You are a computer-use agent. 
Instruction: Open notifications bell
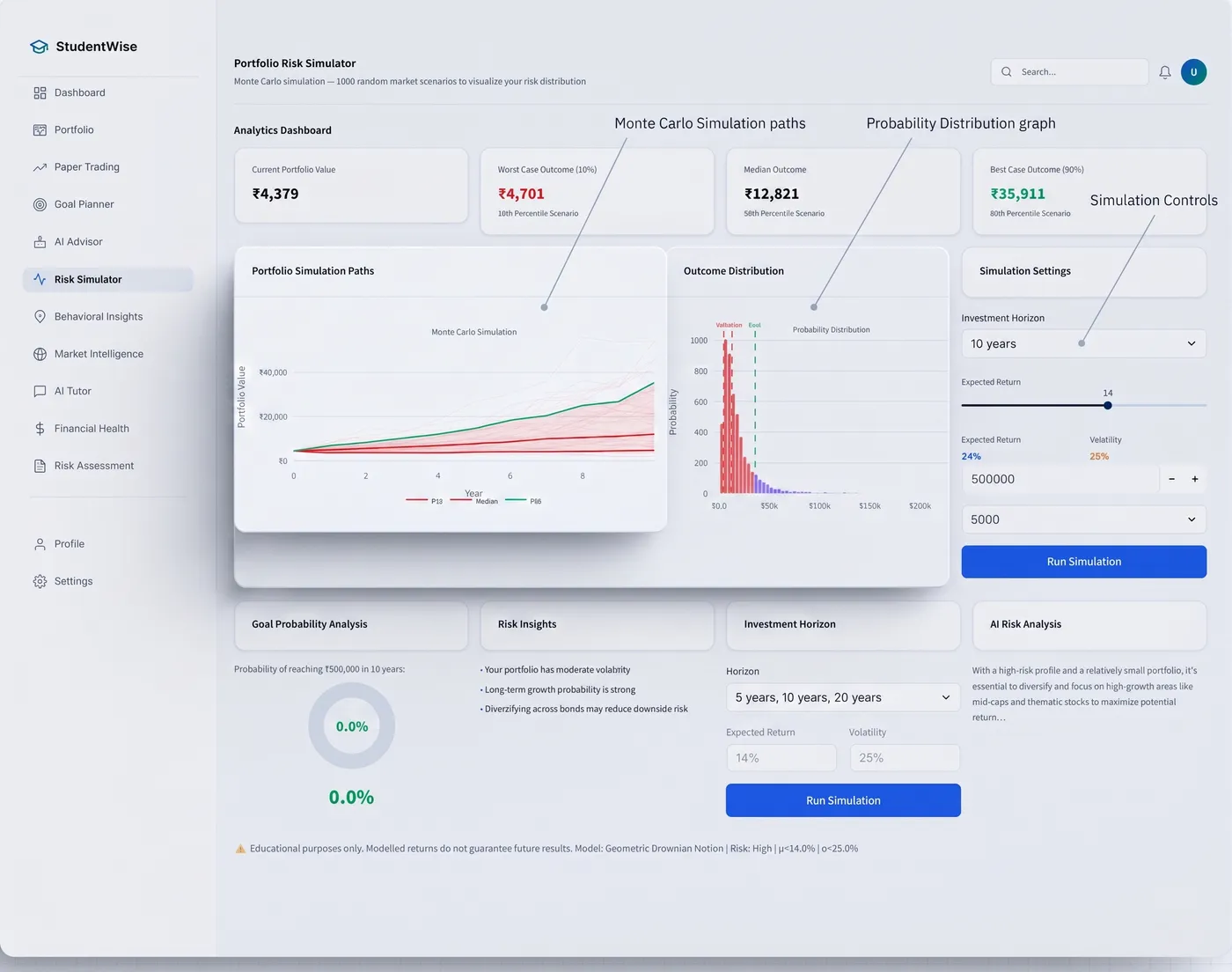point(1165,72)
